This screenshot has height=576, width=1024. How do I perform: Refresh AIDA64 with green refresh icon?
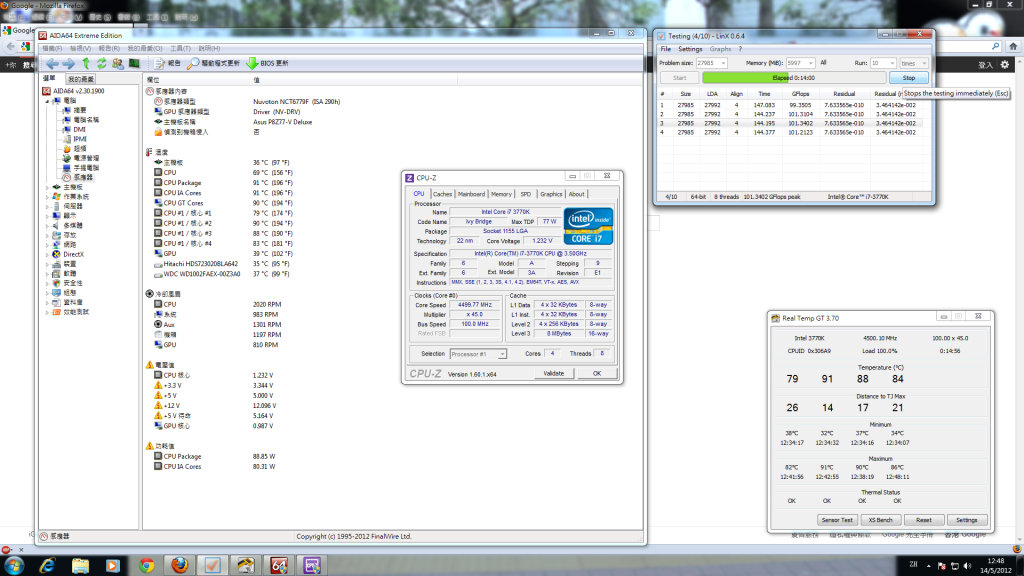coord(102,63)
